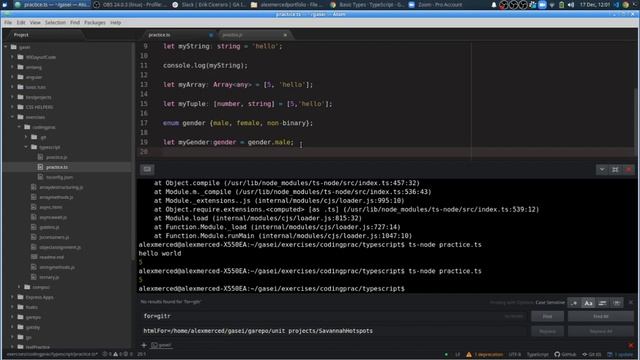Click the update notice in status bar
The height and width of the screenshot is (360, 640).
click(620, 354)
